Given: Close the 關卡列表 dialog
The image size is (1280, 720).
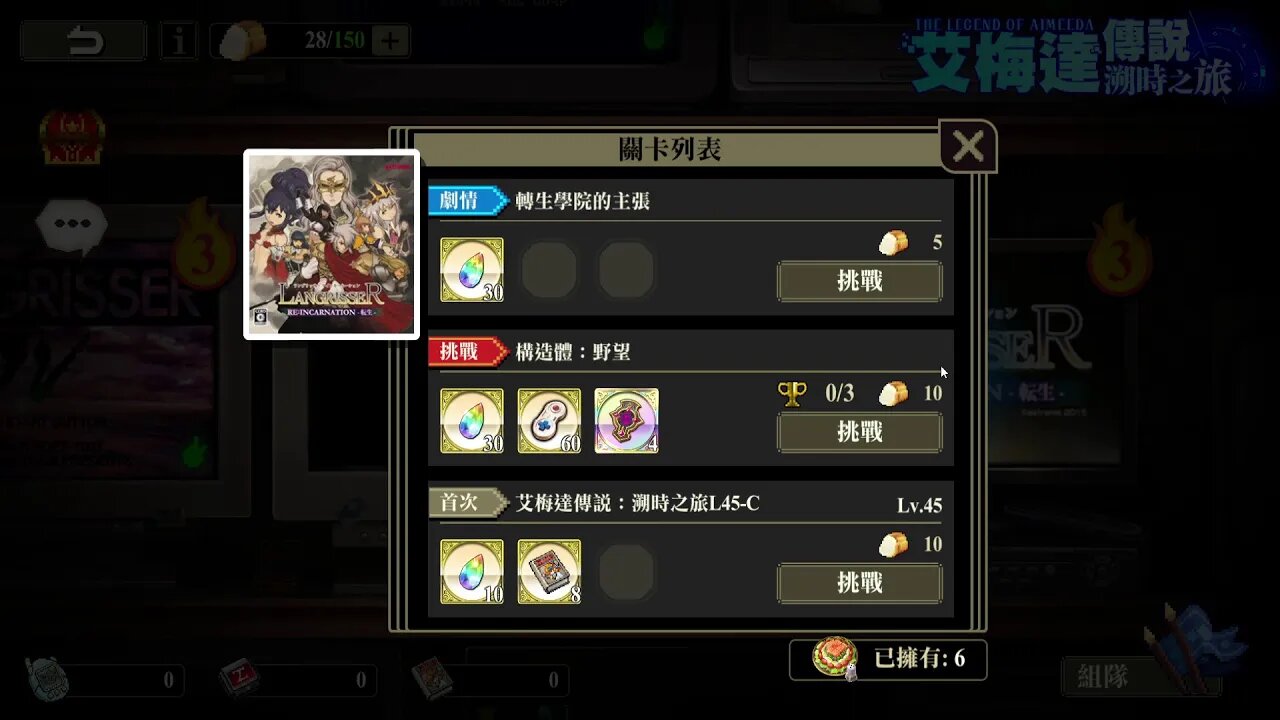Looking at the screenshot, I should point(968,147).
